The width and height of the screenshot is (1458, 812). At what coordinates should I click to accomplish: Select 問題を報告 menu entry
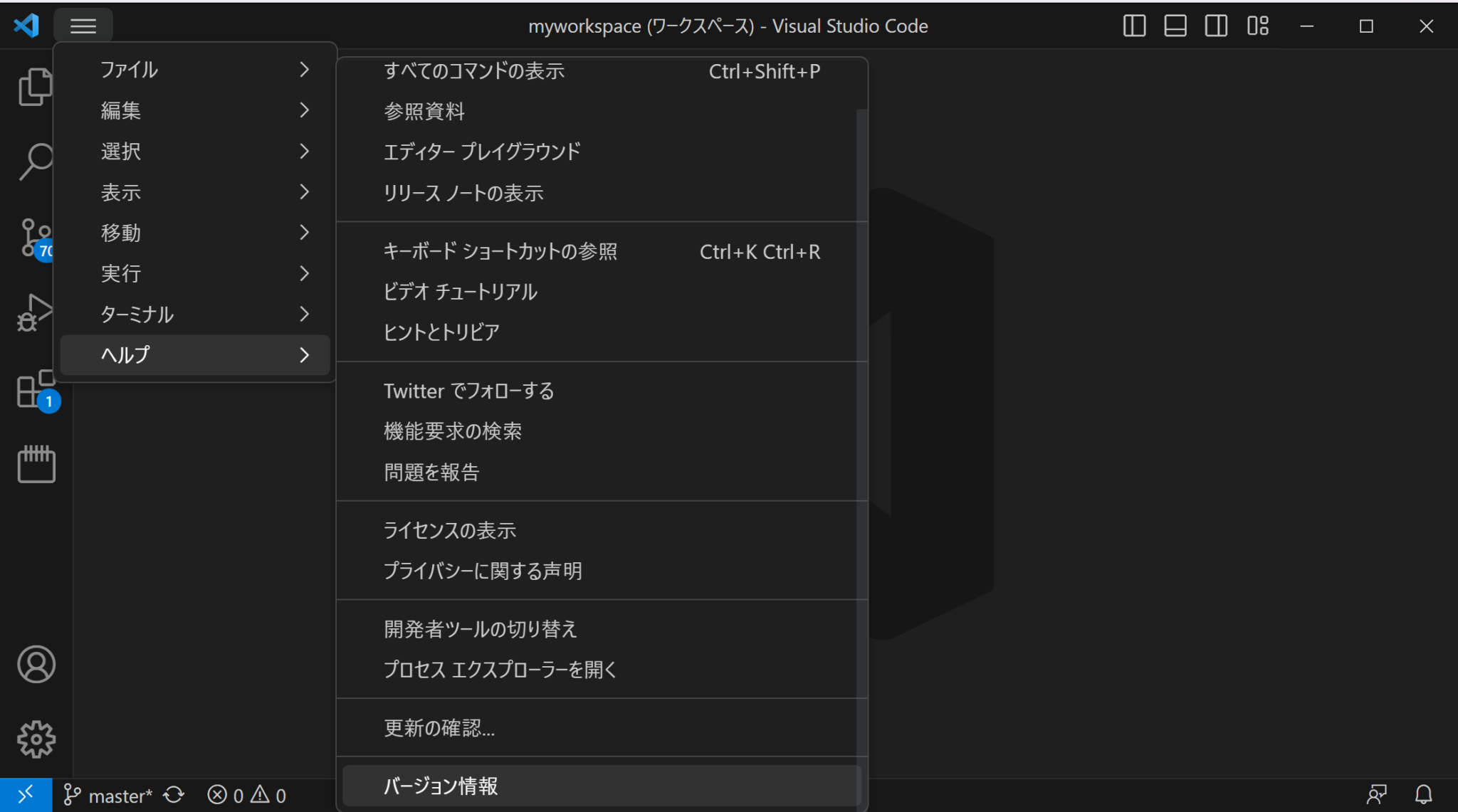[431, 471]
